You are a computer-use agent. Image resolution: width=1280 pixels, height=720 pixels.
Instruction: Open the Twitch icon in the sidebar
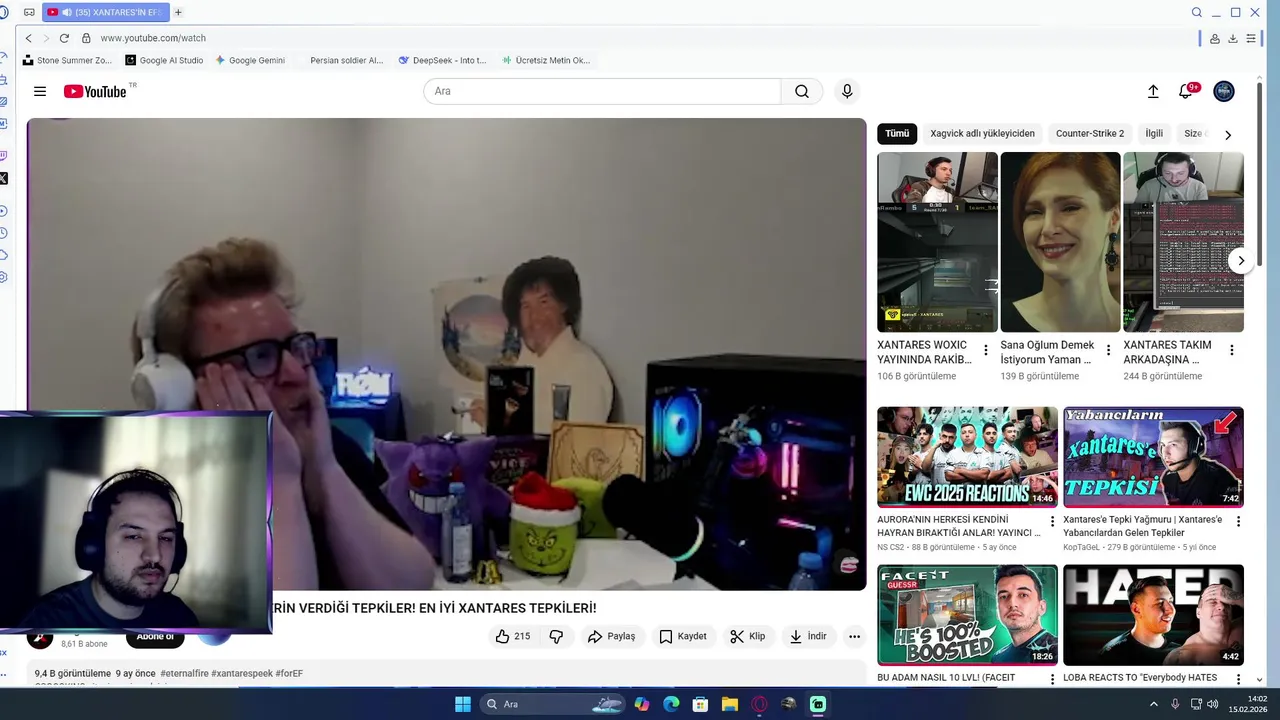tap(4, 155)
